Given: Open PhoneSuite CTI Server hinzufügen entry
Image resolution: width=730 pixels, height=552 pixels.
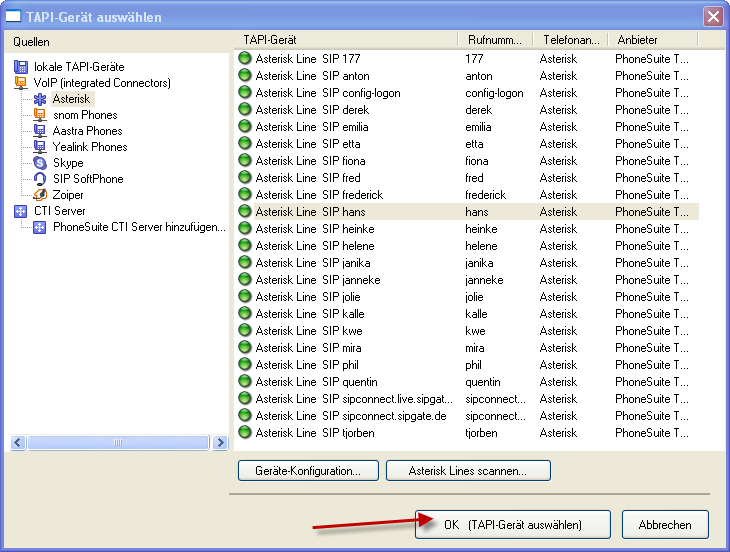Looking at the screenshot, I should click(139, 227).
